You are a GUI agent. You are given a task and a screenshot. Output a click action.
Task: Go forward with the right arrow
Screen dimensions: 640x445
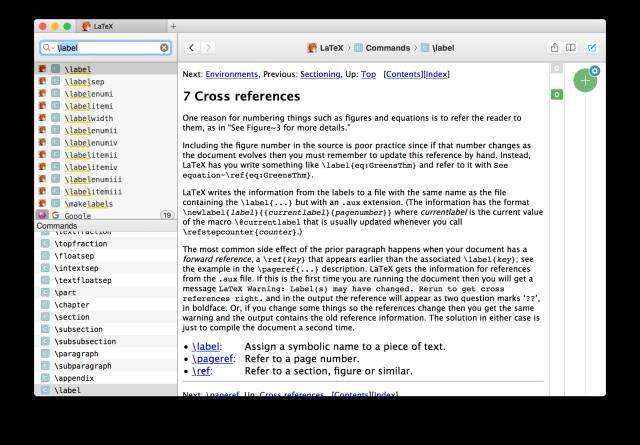point(208,48)
